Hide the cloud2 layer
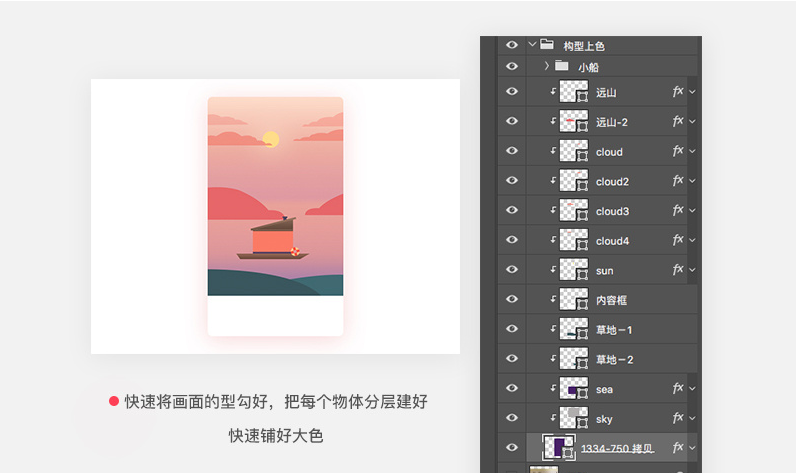The width and height of the screenshot is (798, 473). [511, 180]
